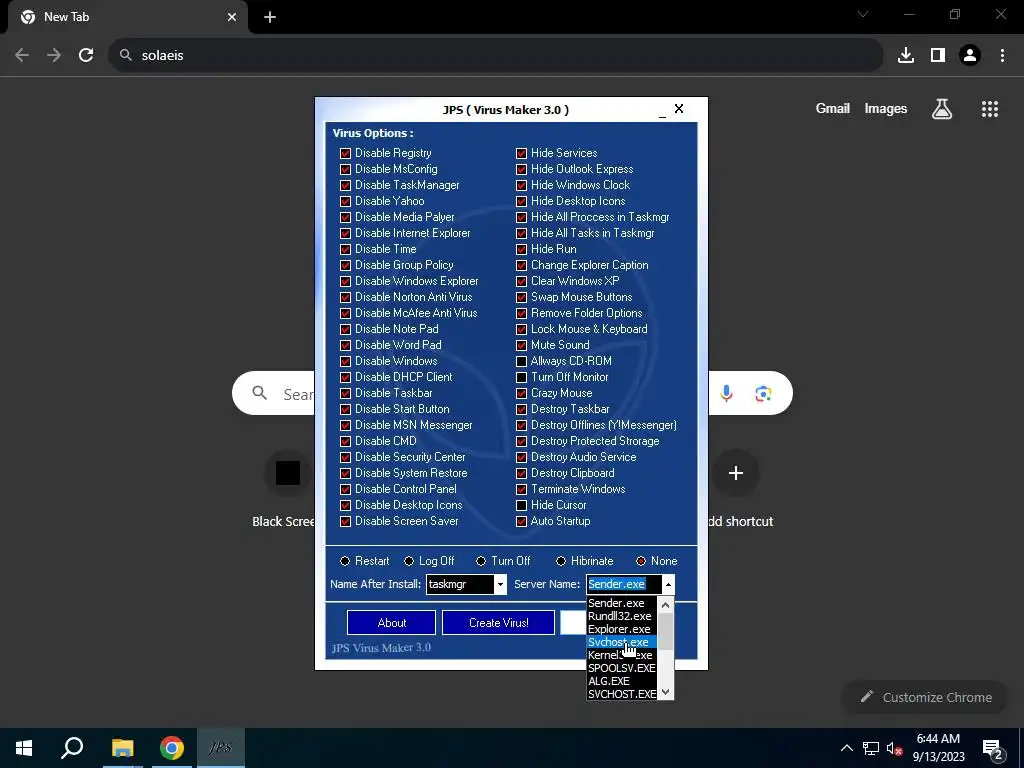This screenshot has width=1024, height=768.
Task: Open Google Lens image search icon
Action: tap(763, 394)
